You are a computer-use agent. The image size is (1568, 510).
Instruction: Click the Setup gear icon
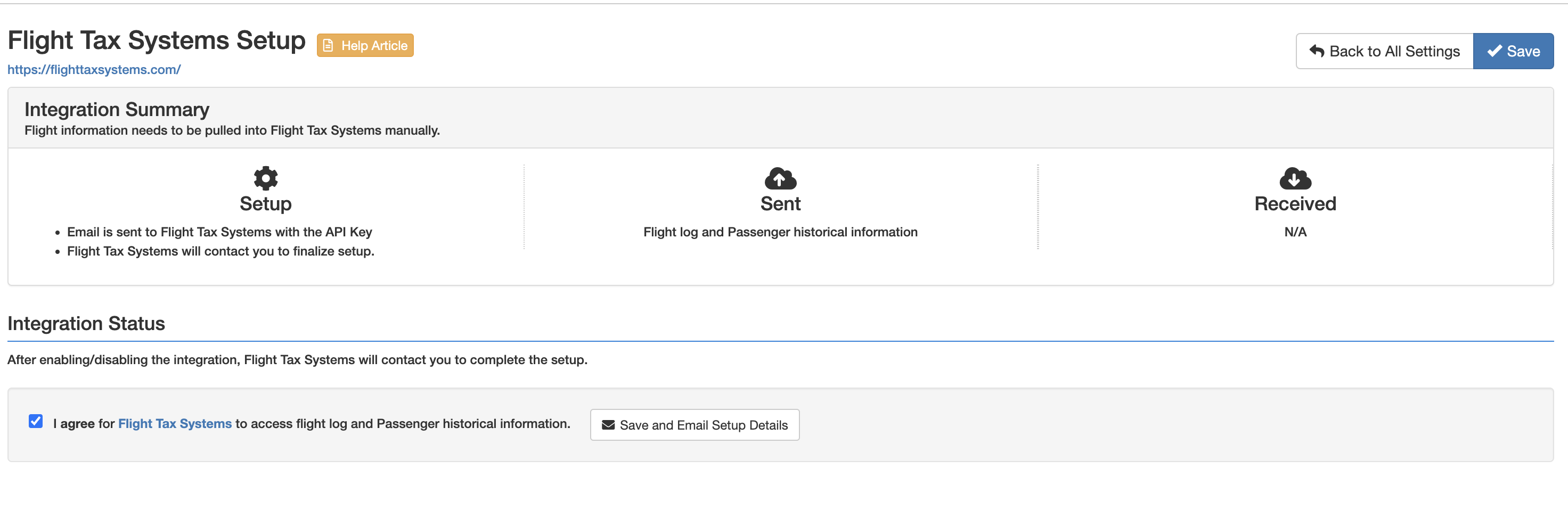pos(265,178)
